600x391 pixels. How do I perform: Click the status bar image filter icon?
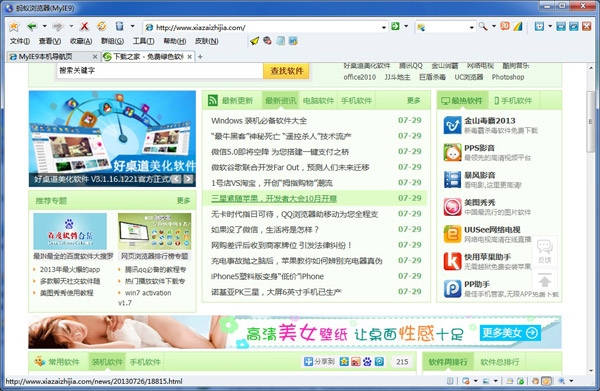click(486, 381)
